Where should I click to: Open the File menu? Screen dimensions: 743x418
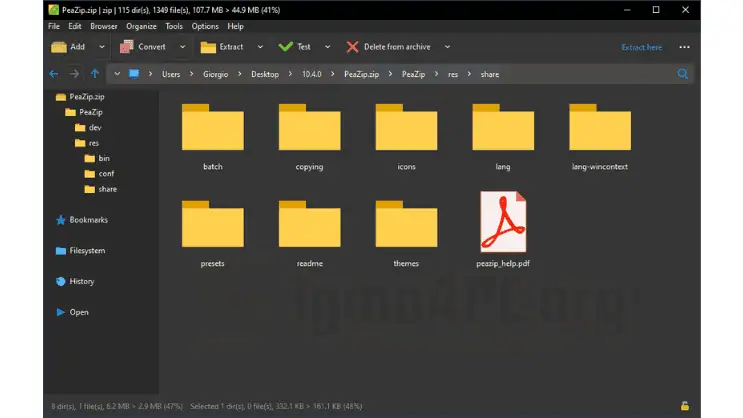pyautogui.click(x=54, y=26)
